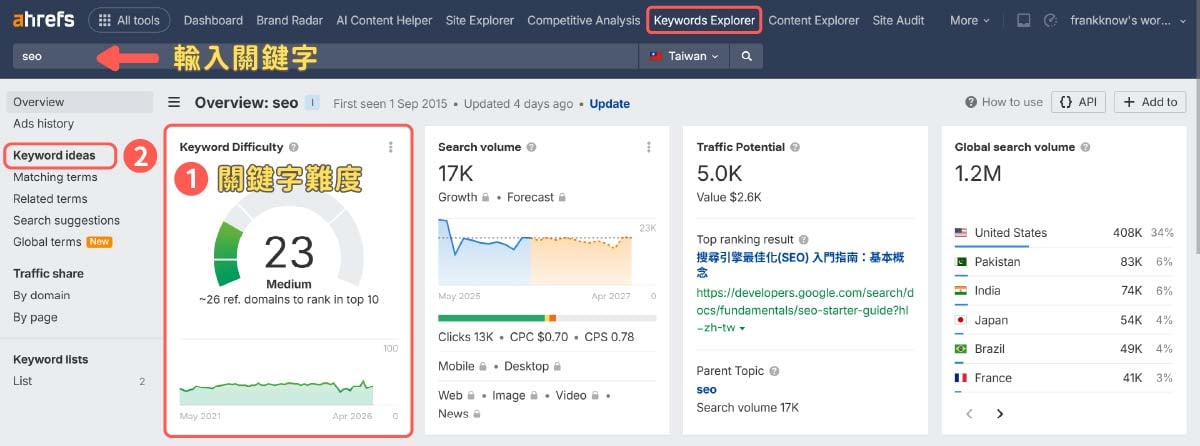Expand the More menu in top navigation

point(969,20)
